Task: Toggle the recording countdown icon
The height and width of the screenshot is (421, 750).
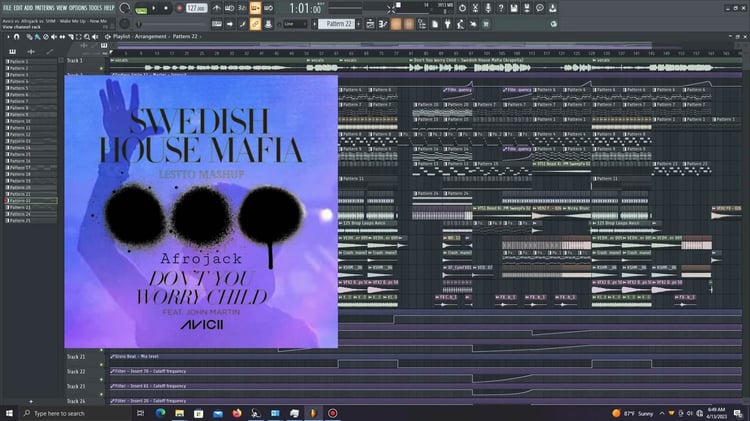Action: click(x=243, y=8)
